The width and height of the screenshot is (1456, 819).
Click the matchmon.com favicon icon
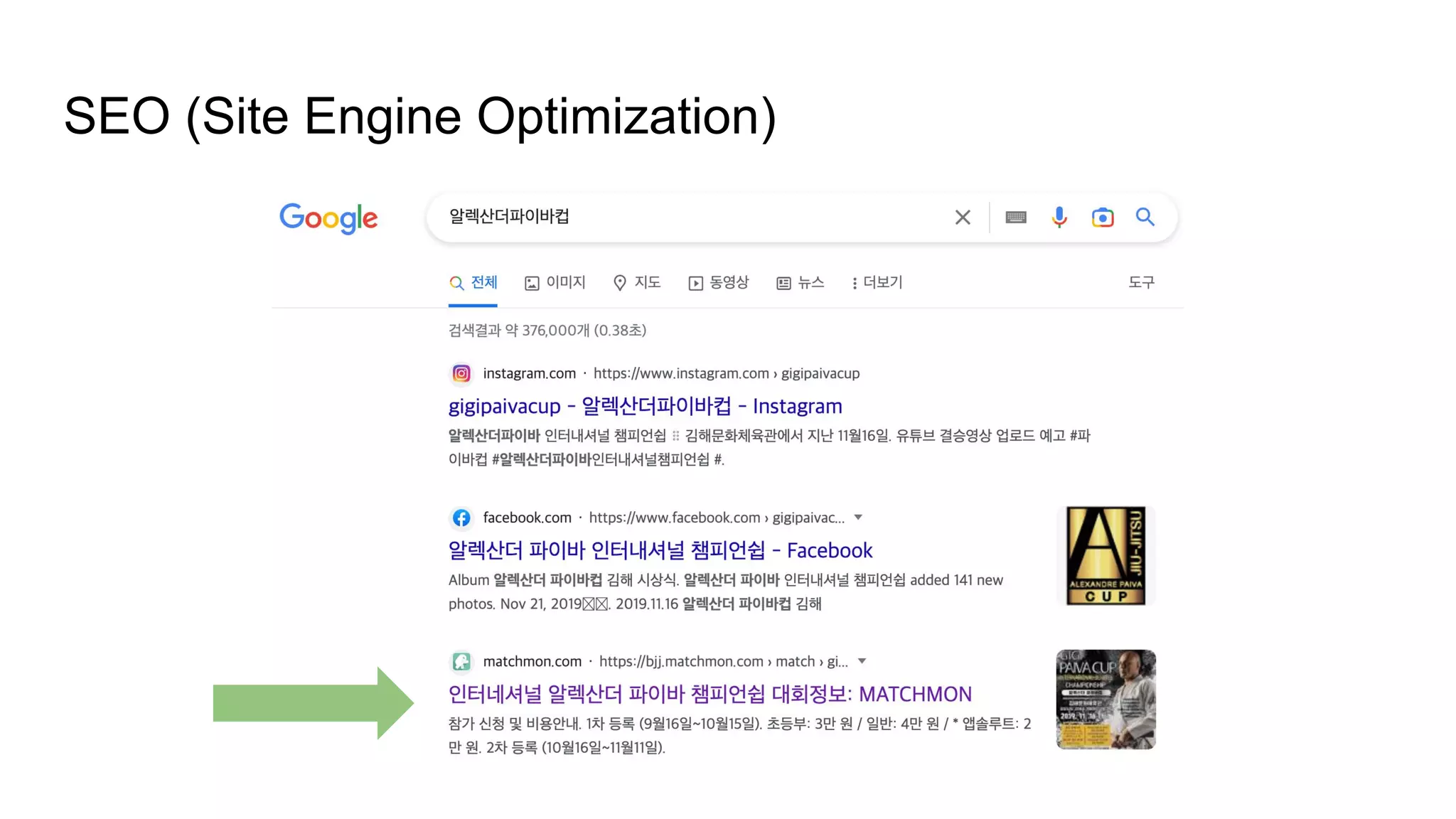(461, 662)
